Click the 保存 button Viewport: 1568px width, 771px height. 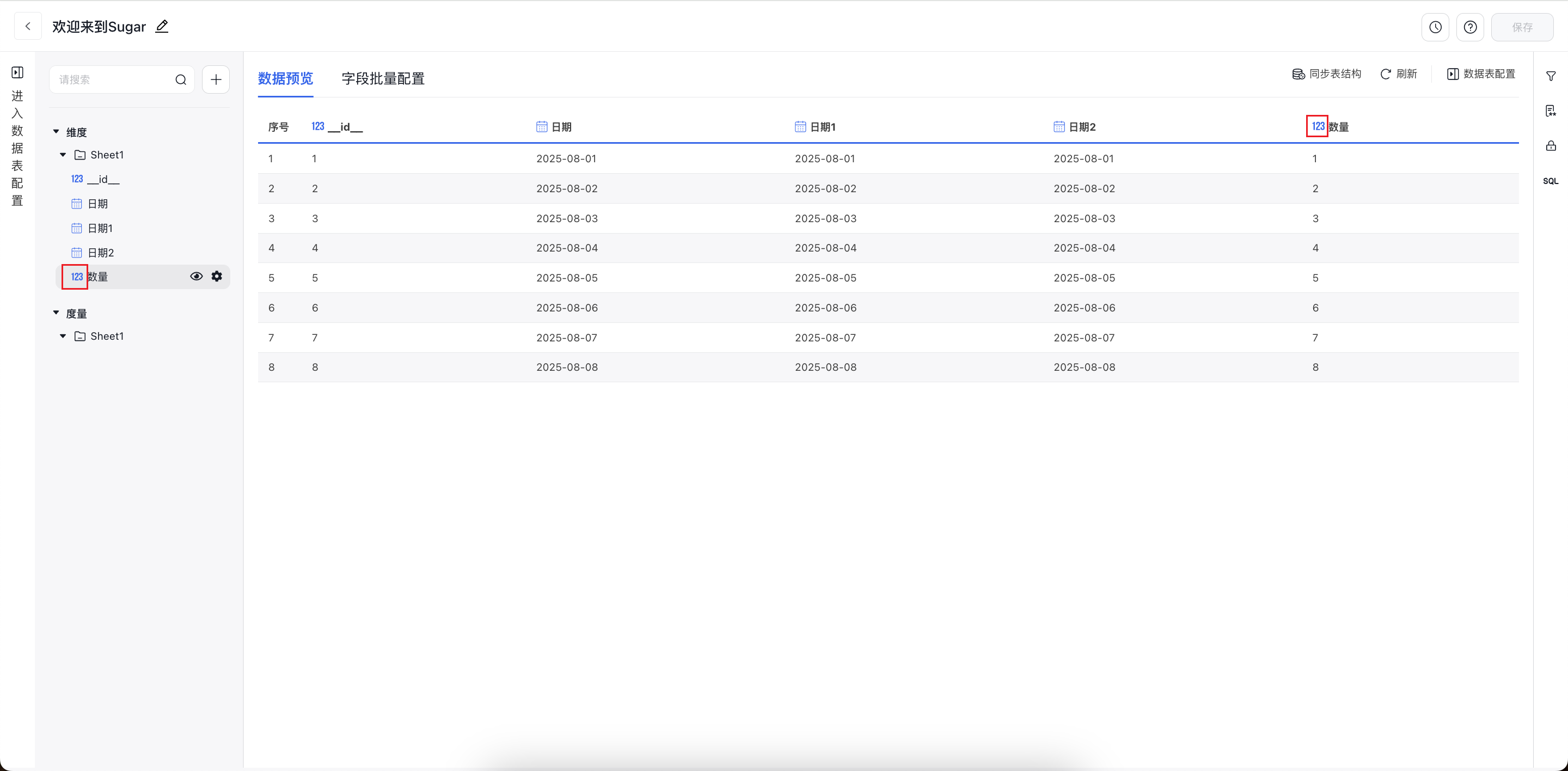1522,27
